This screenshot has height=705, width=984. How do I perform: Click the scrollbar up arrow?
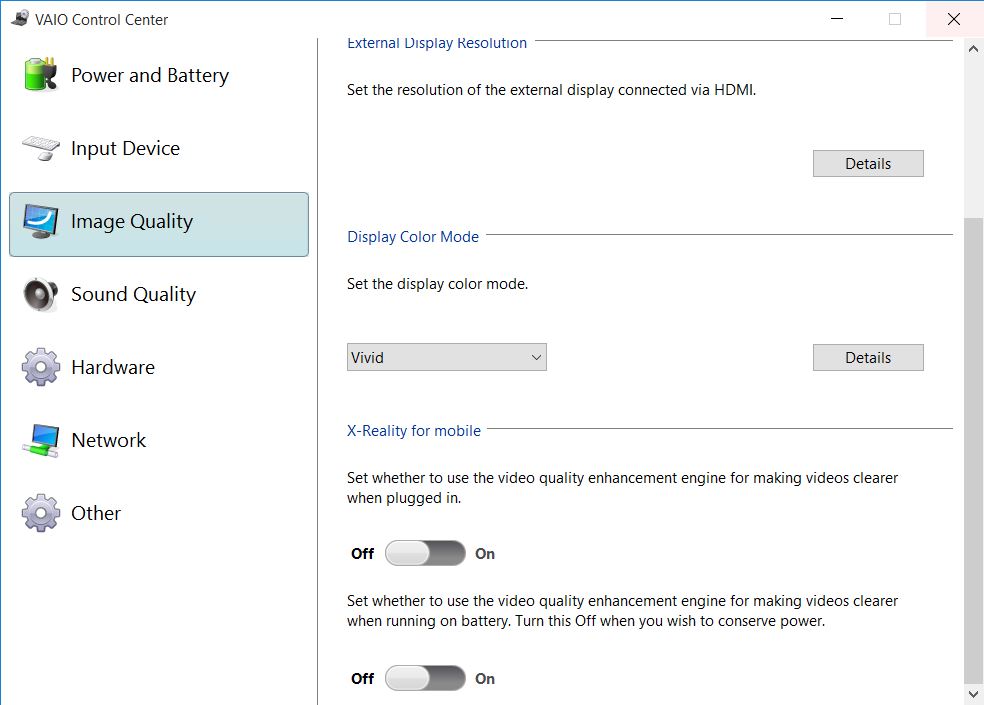tap(973, 48)
